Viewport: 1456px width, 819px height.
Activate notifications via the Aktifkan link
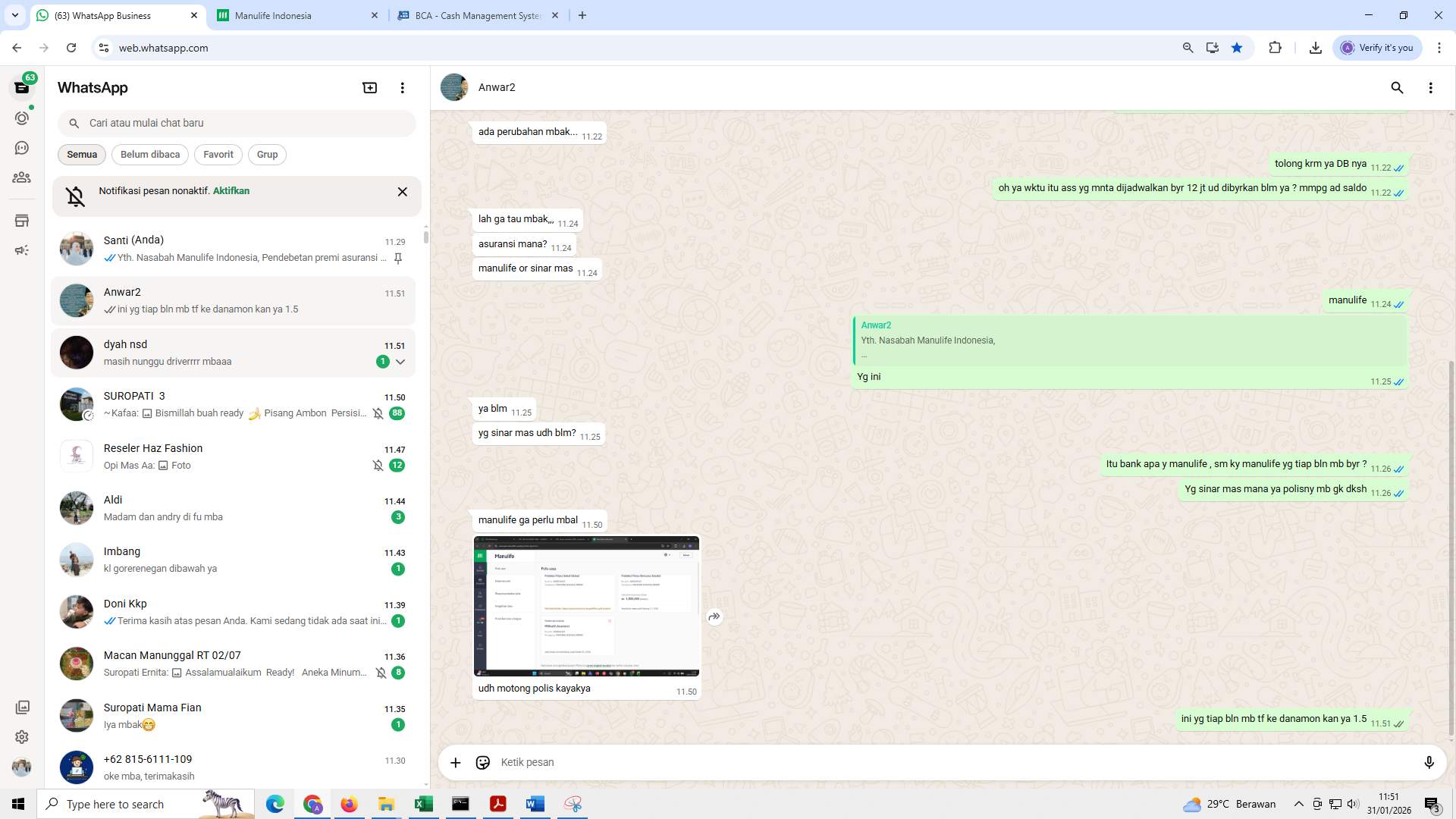[231, 190]
